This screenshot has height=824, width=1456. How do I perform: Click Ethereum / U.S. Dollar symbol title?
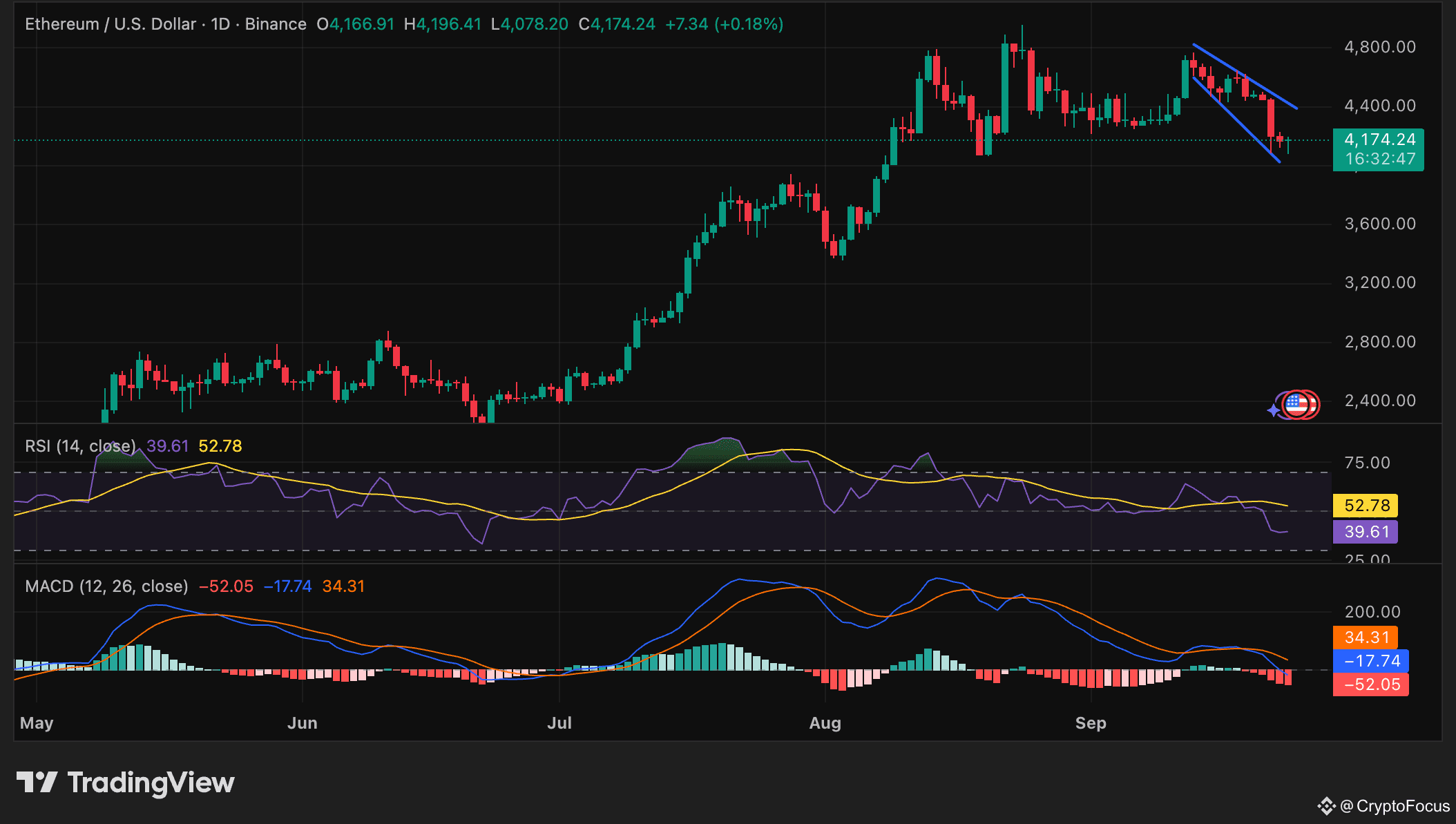pos(111,24)
